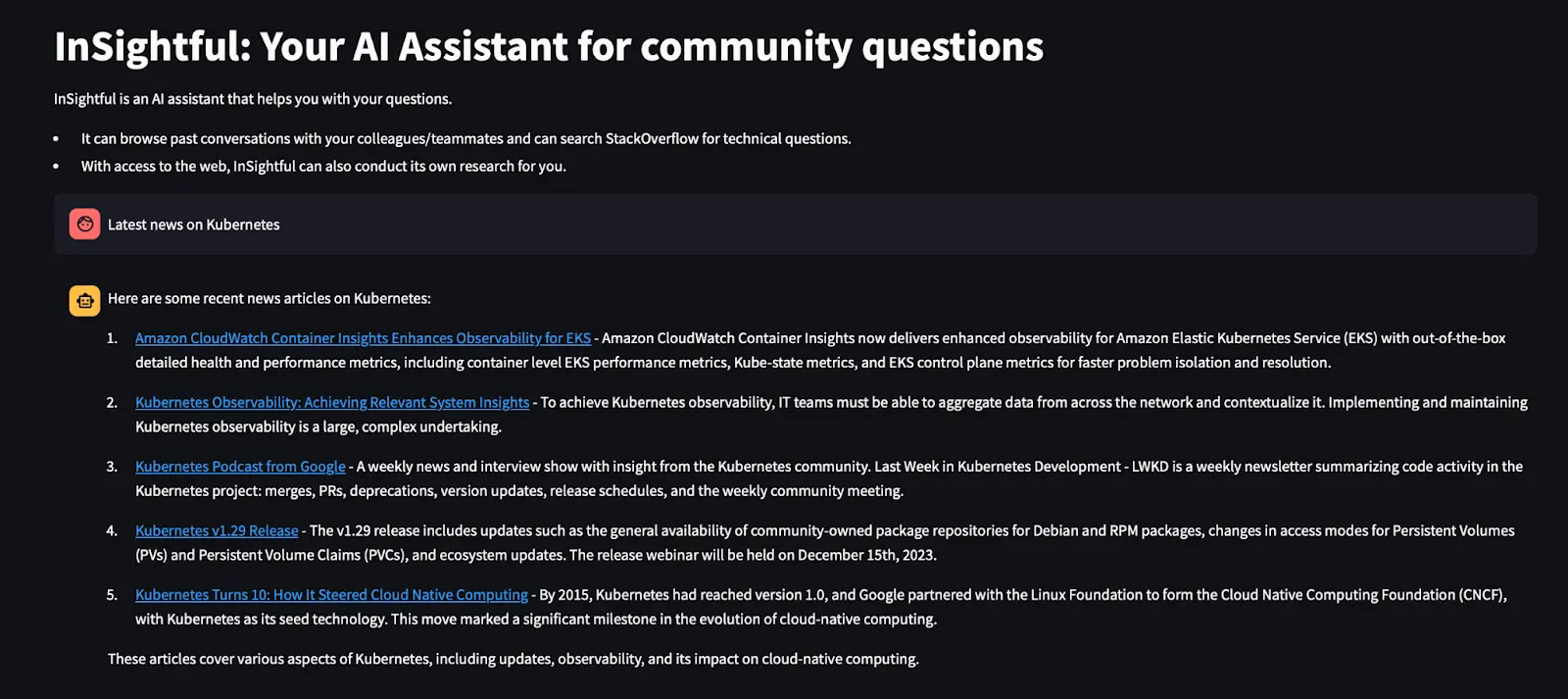
Task: Click list number 1 marker
Action: coord(112,338)
